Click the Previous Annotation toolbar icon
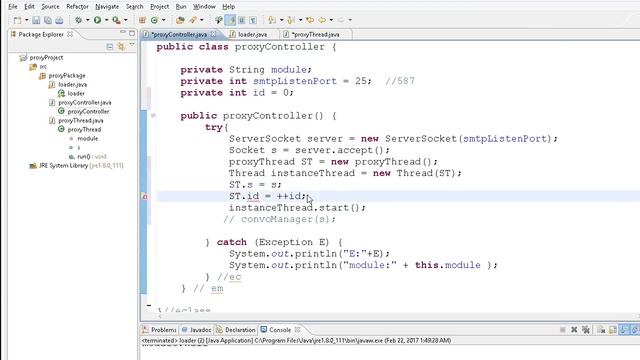The image size is (640, 360). (291, 20)
